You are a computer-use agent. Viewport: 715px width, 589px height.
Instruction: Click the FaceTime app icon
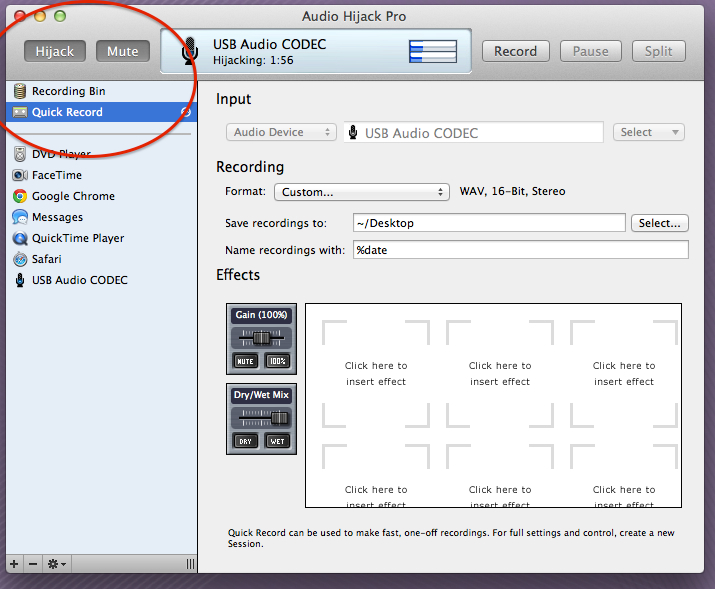pyautogui.click(x=20, y=175)
